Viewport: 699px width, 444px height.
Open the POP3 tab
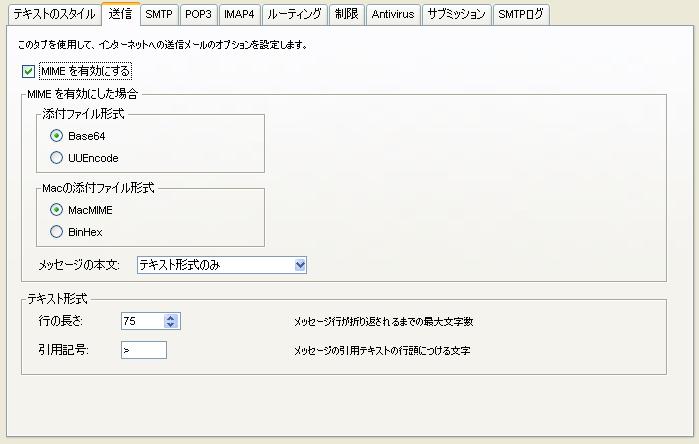(198, 14)
